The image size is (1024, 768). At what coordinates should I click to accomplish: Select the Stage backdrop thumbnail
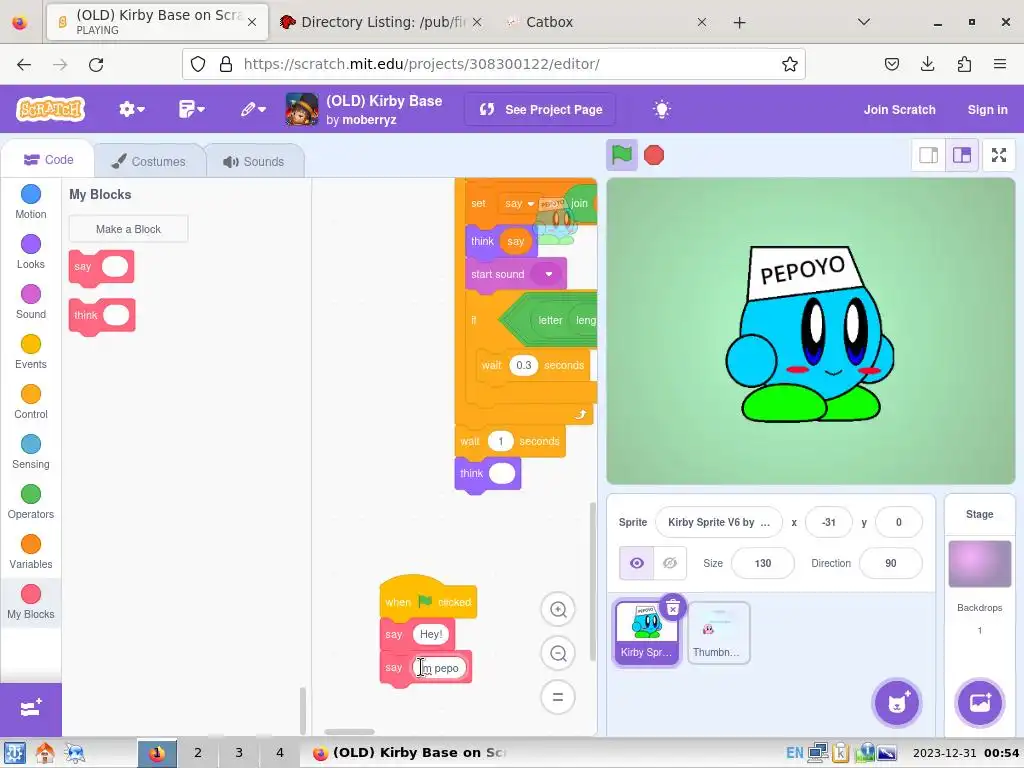coord(979,564)
